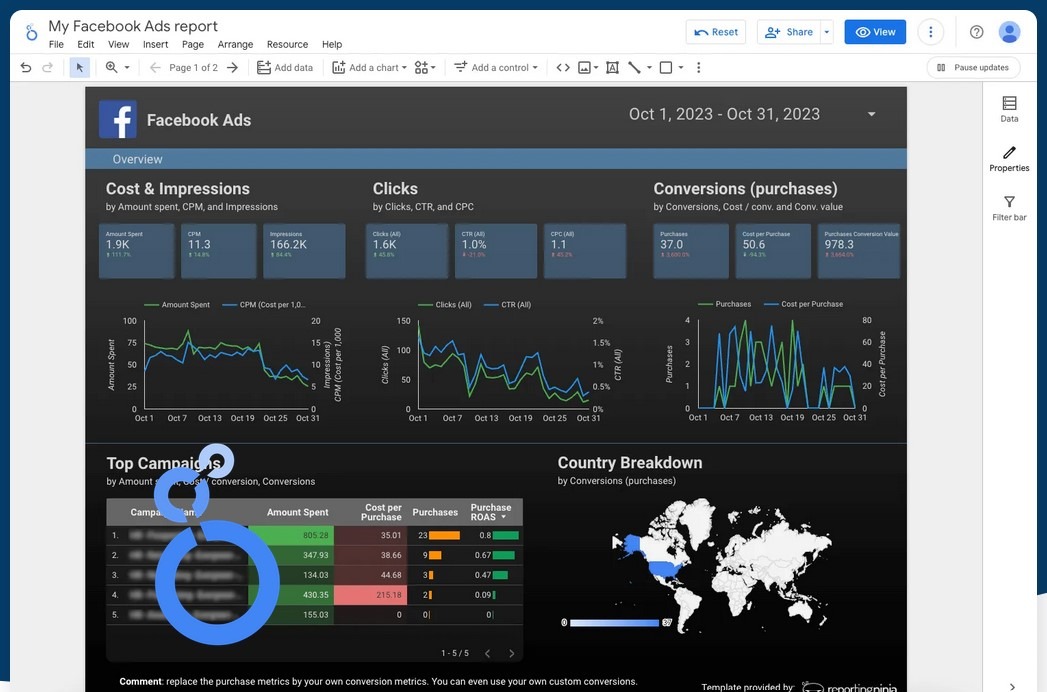Image resolution: width=1047 pixels, height=692 pixels.
Task: Open the Edit menu
Action: pyautogui.click(x=85, y=44)
